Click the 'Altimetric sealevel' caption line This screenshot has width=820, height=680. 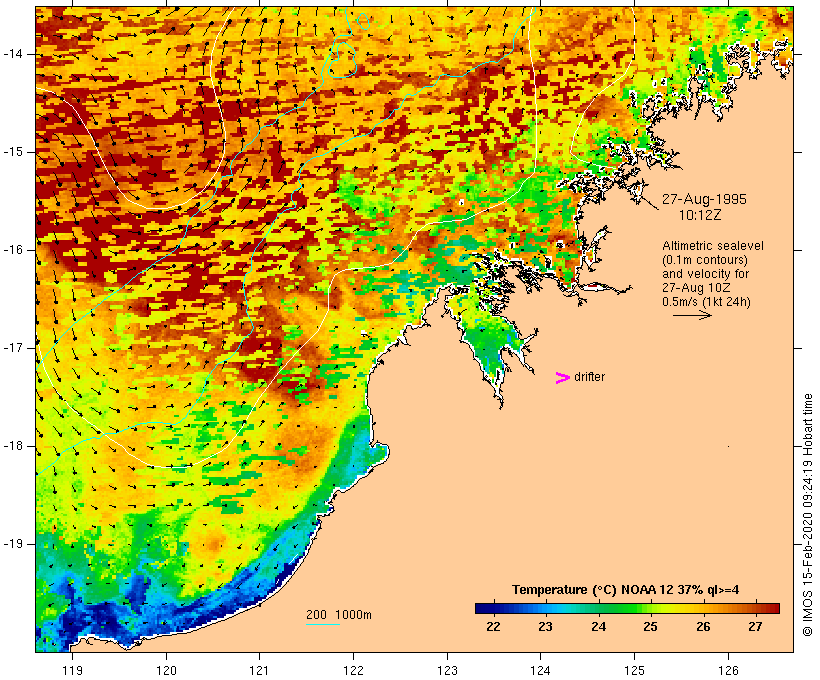(x=713, y=246)
